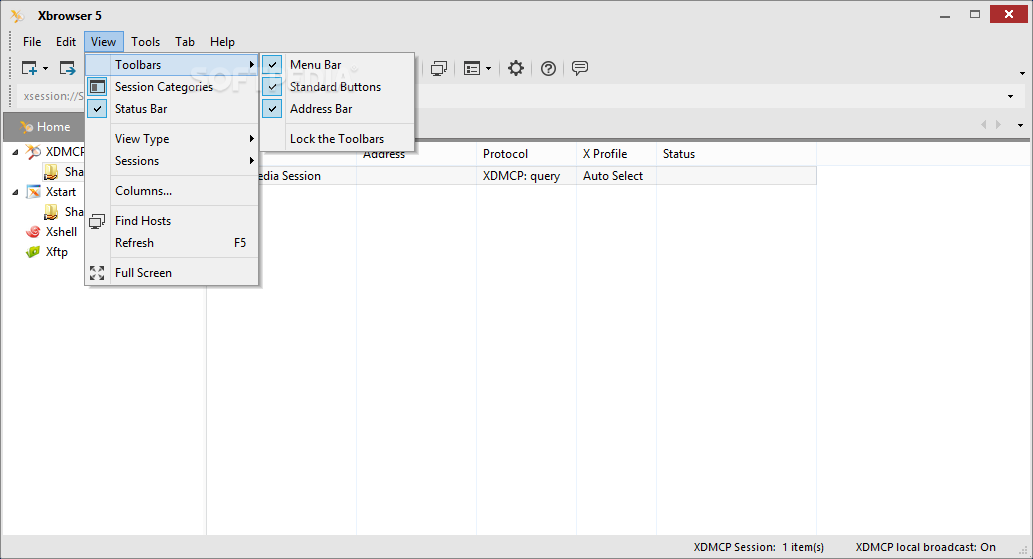Image resolution: width=1033 pixels, height=559 pixels.
Task: Click the scroll tabs left arrow
Action: coord(984,124)
